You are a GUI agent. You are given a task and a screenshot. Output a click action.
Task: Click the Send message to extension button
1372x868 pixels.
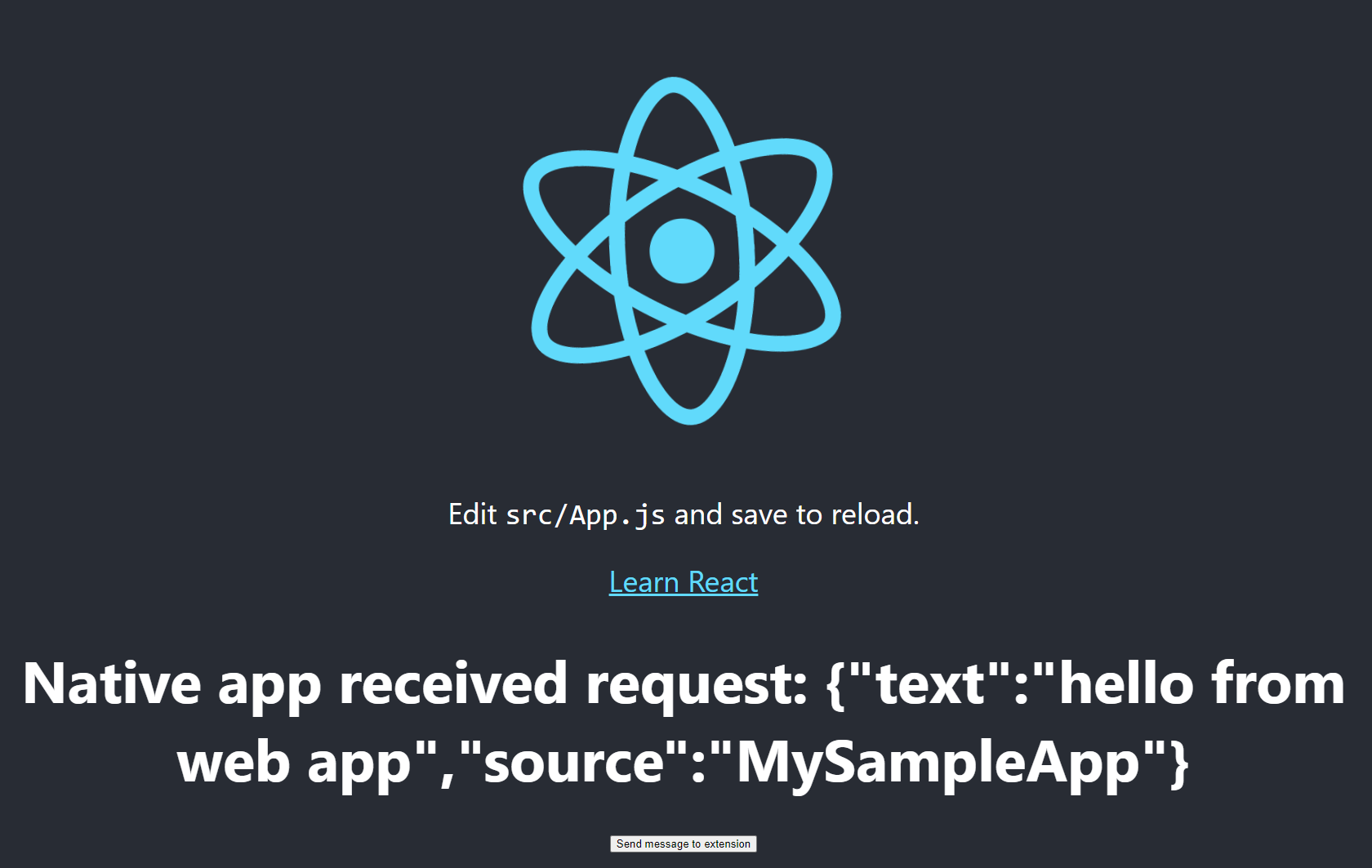[684, 844]
